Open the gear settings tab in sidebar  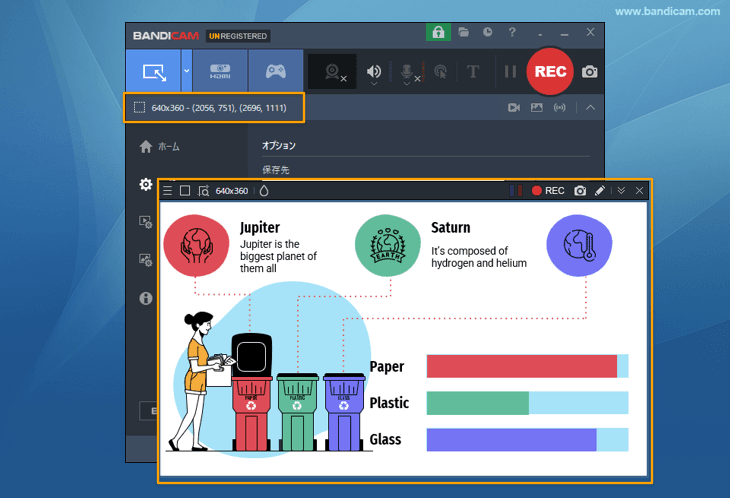pyautogui.click(x=146, y=184)
